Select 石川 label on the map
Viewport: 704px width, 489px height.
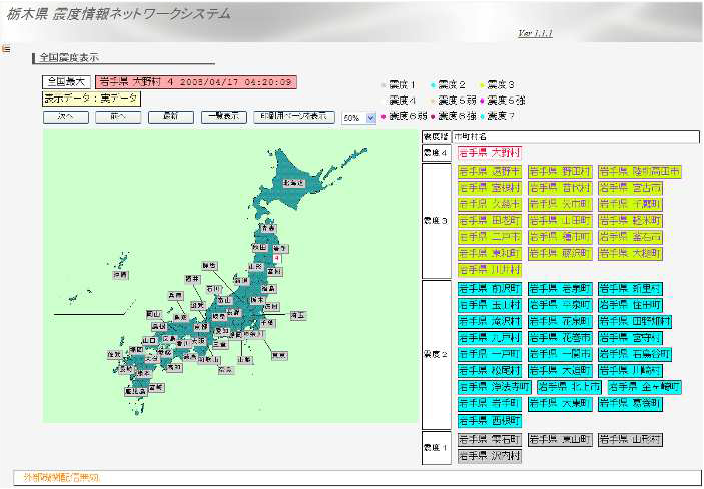coord(214,288)
